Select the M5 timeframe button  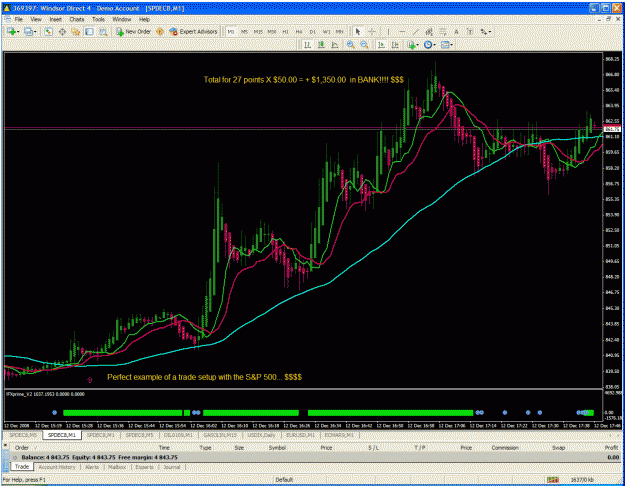244,31
